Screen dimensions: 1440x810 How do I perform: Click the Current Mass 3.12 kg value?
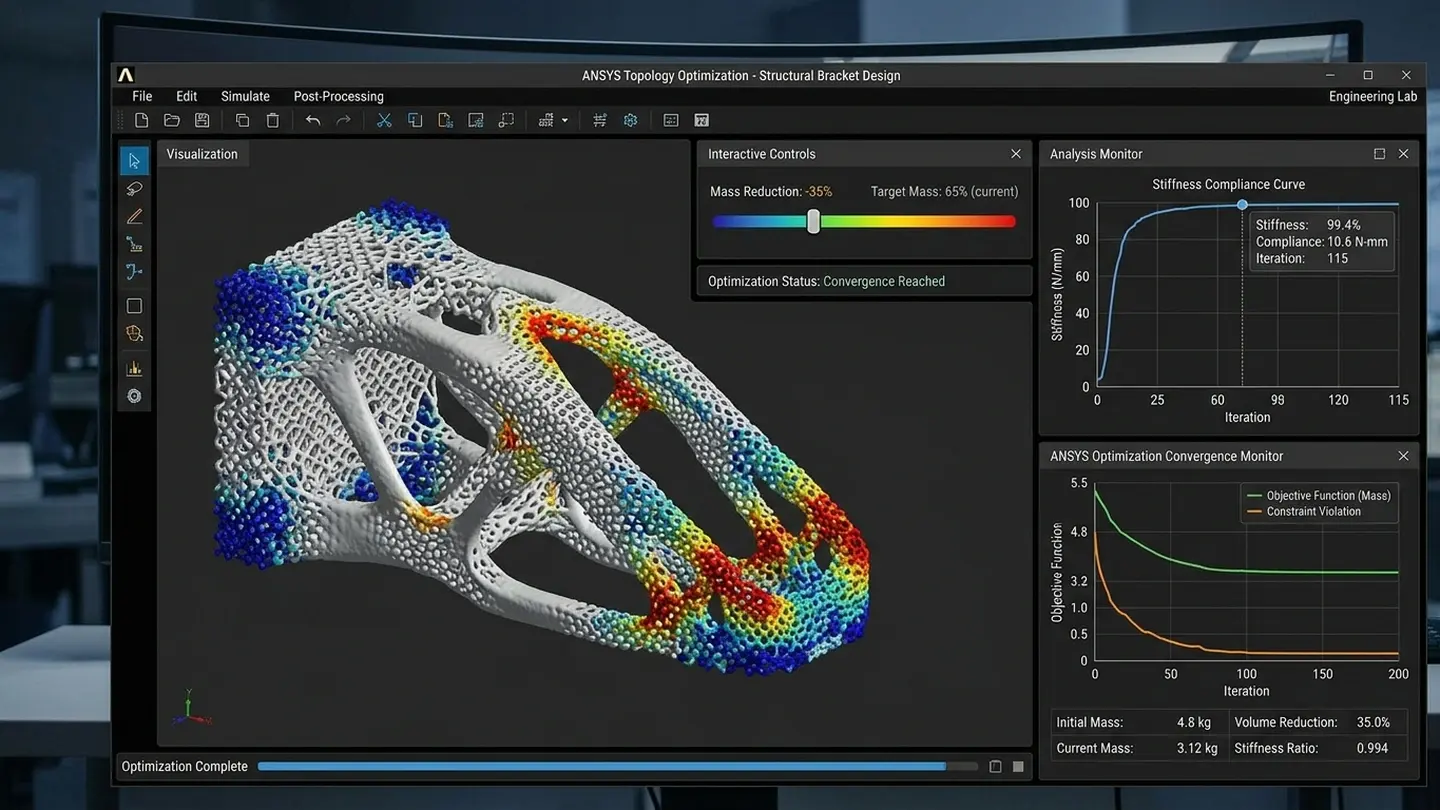1197,748
